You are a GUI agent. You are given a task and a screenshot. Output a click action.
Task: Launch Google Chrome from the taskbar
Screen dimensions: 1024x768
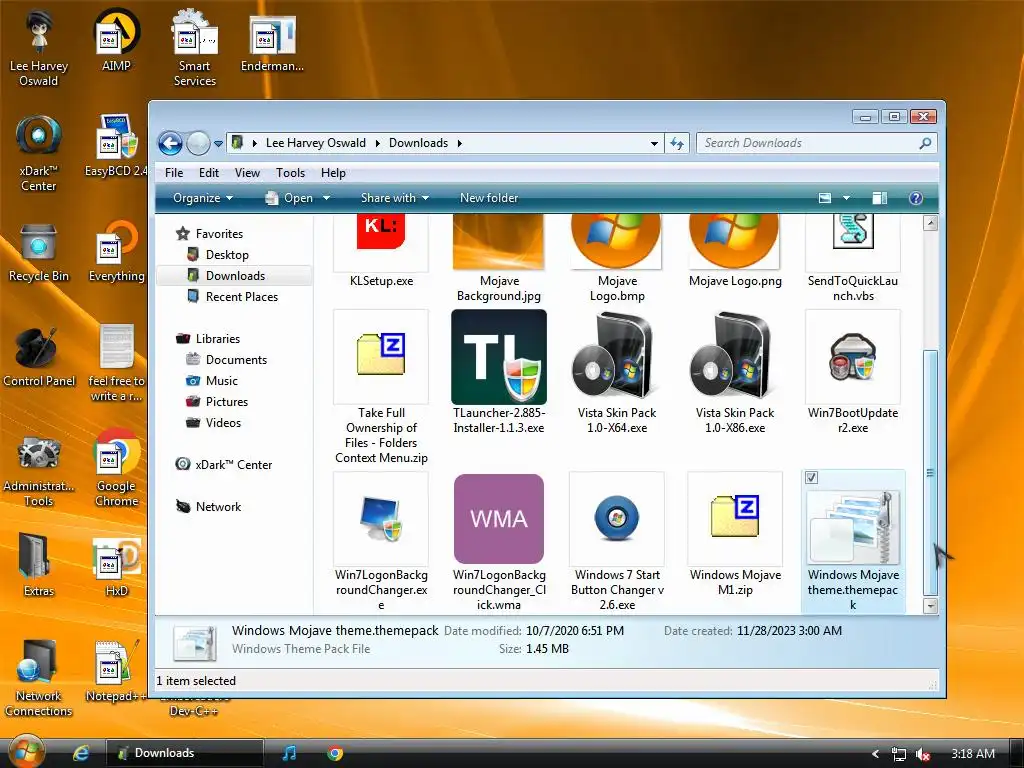tap(335, 753)
